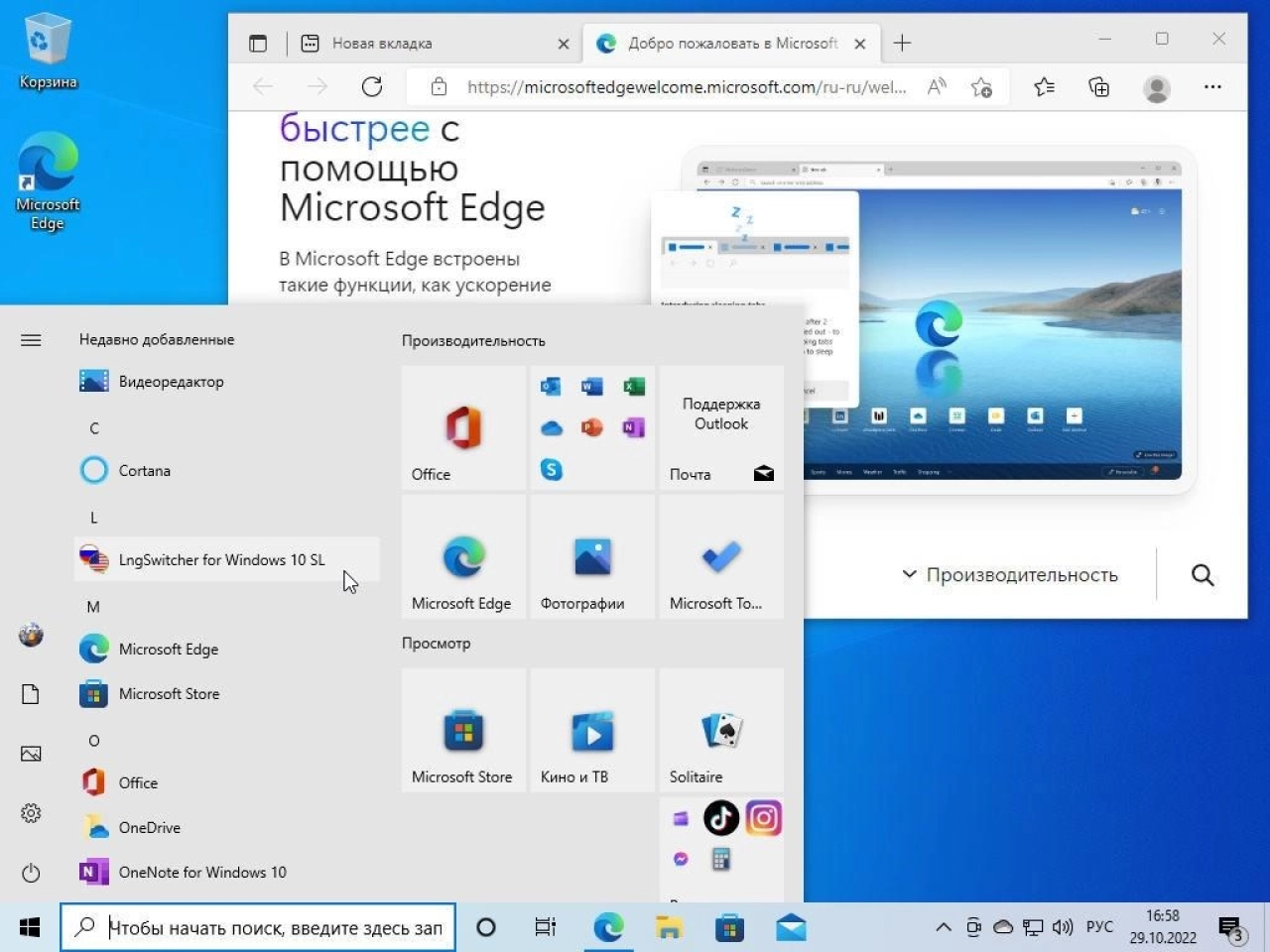This screenshot has width=1270, height=952.
Task: Open Microsoft Store in app list
Action: pyautogui.click(x=226, y=694)
